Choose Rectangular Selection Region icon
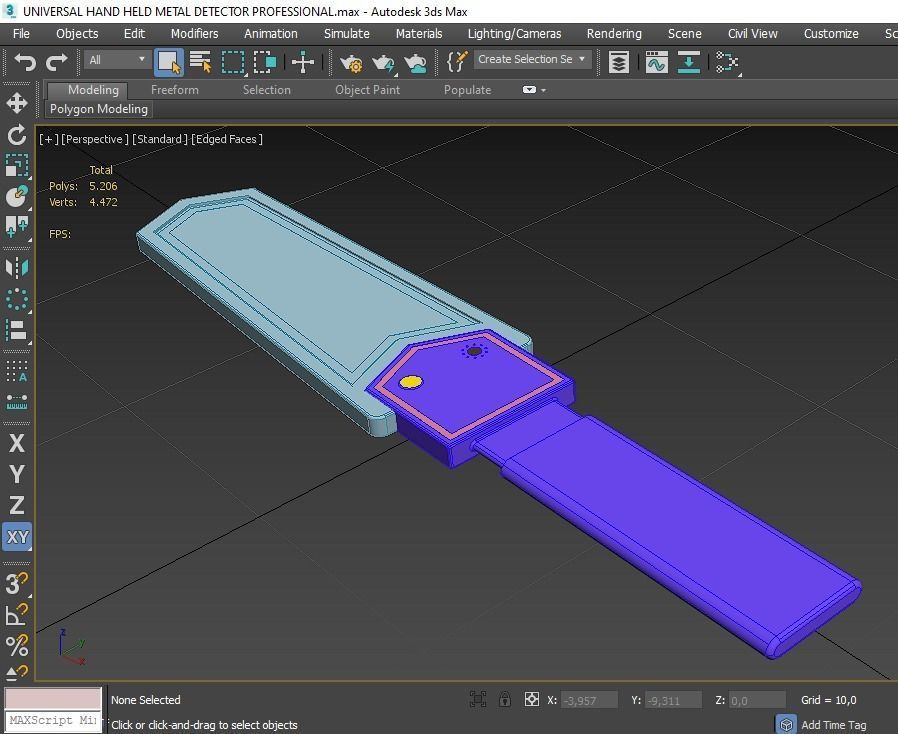This screenshot has width=898, height=734. point(233,62)
